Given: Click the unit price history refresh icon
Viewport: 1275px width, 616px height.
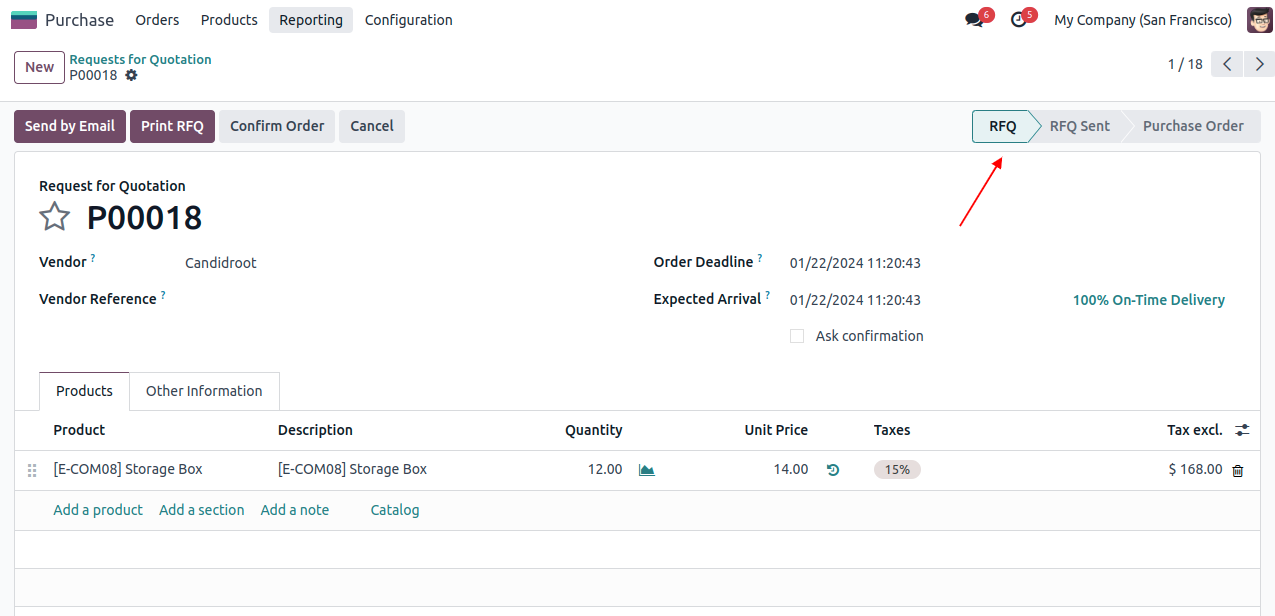Looking at the screenshot, I should [x=833, y=470].
